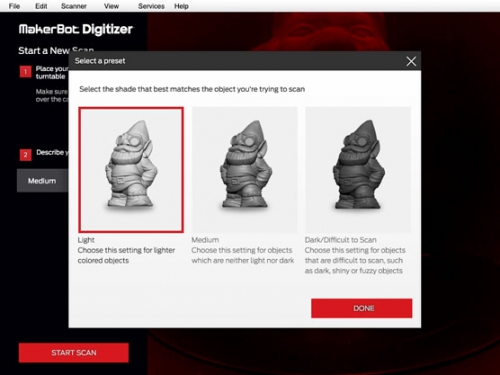500x375 pixels.
Task: Open the Scanner menu
Action: click(74, 6)
